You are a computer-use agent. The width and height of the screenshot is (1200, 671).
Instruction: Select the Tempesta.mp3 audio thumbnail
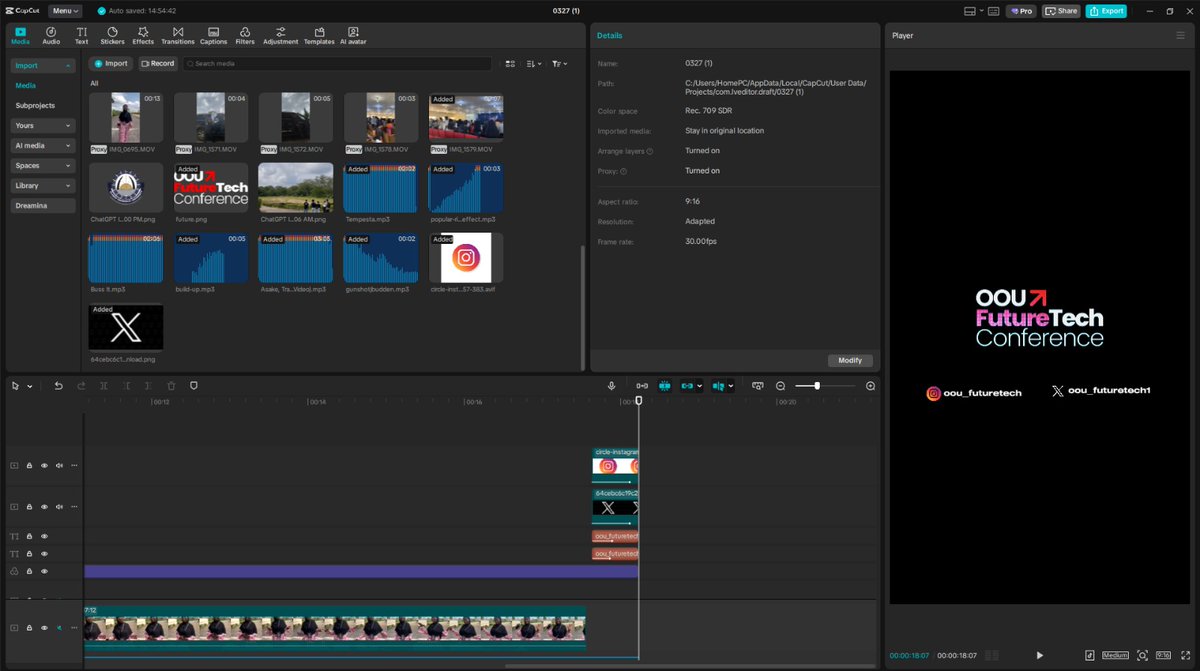coord(381,188)
